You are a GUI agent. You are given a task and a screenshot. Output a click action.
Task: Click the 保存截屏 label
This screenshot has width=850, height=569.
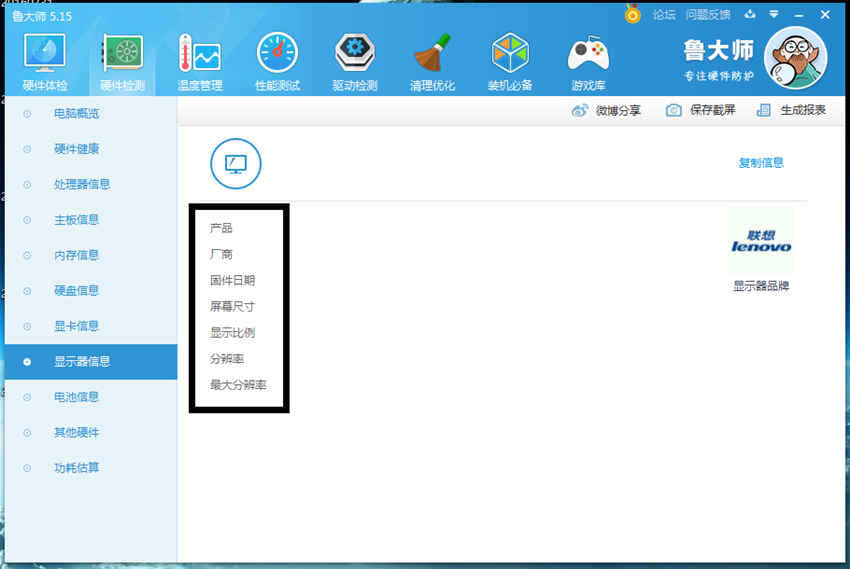pyautogui.click(x=712, y=110)
